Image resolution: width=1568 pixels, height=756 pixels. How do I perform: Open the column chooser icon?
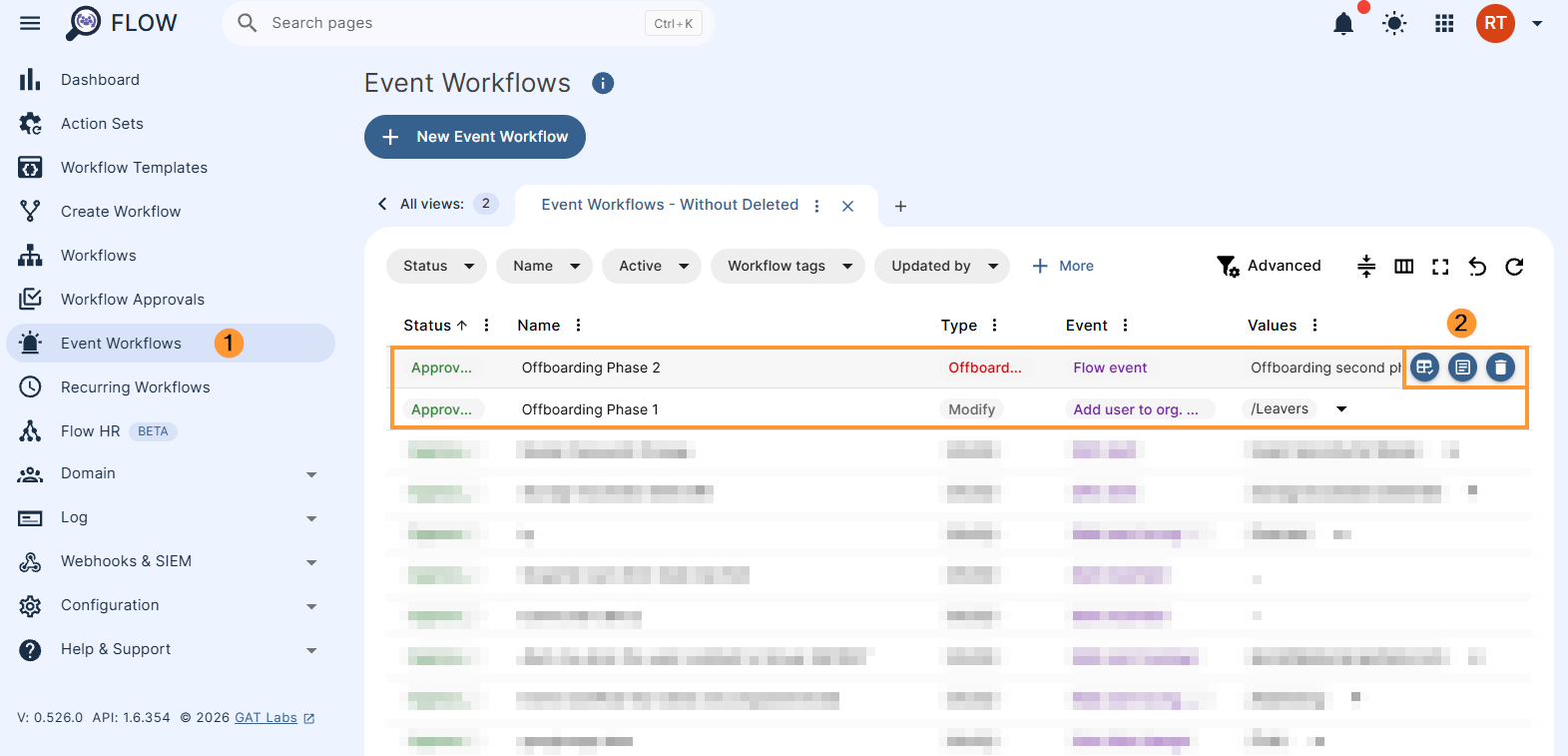click(x=1404, y=266)
